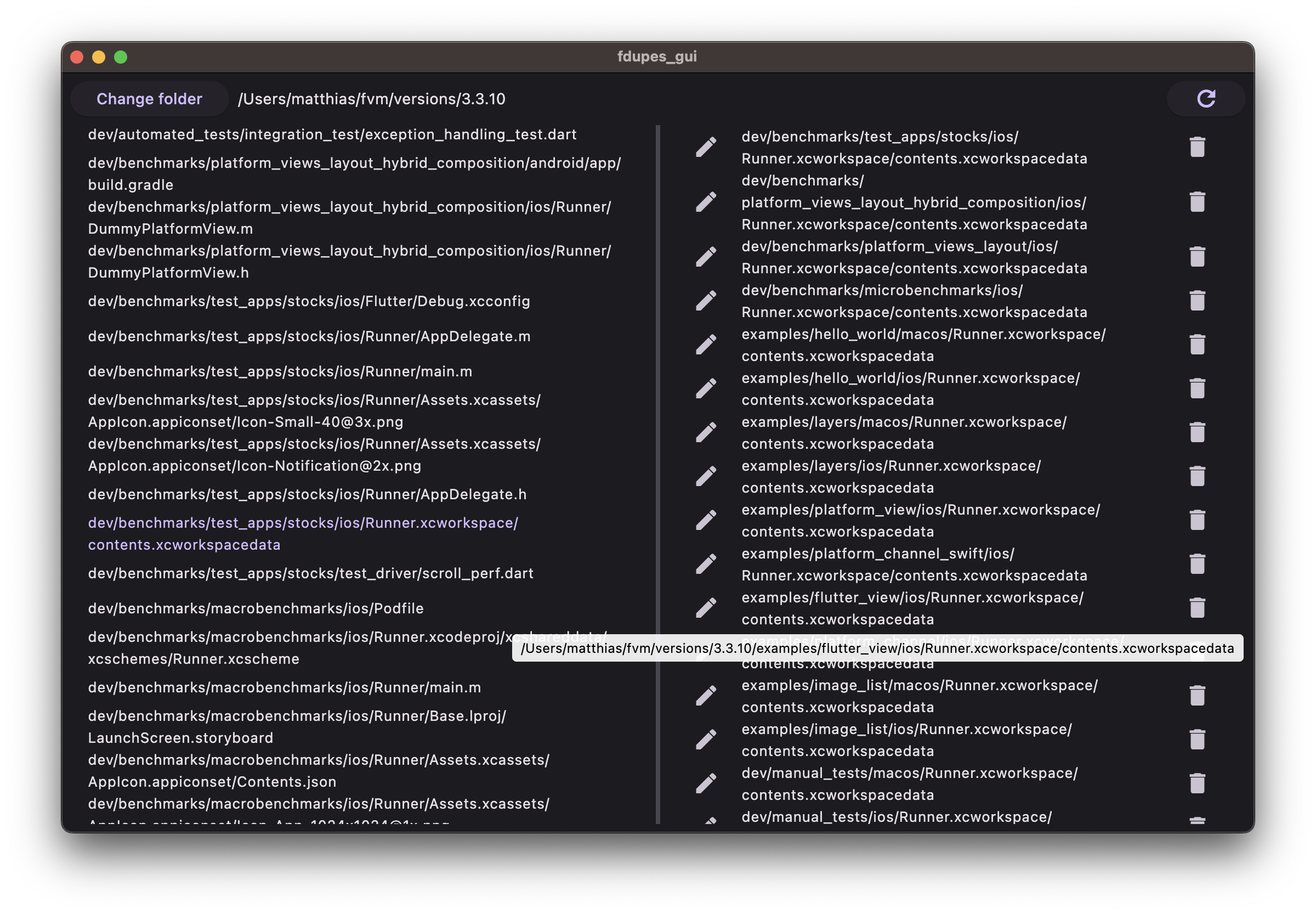Click pencil icon for examples/platform_channel_swift/ios entry
The image size is (1316, 914).
coord(706,564)
